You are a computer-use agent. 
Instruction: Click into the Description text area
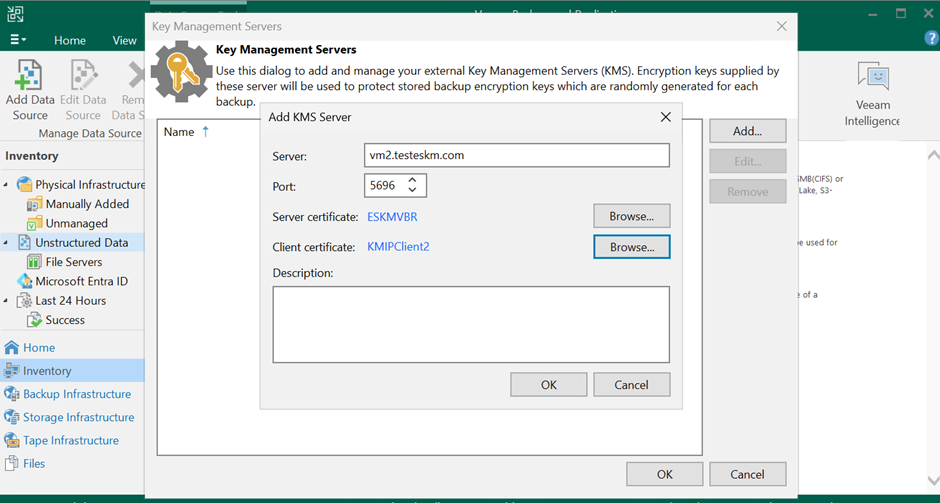[471, 324]
